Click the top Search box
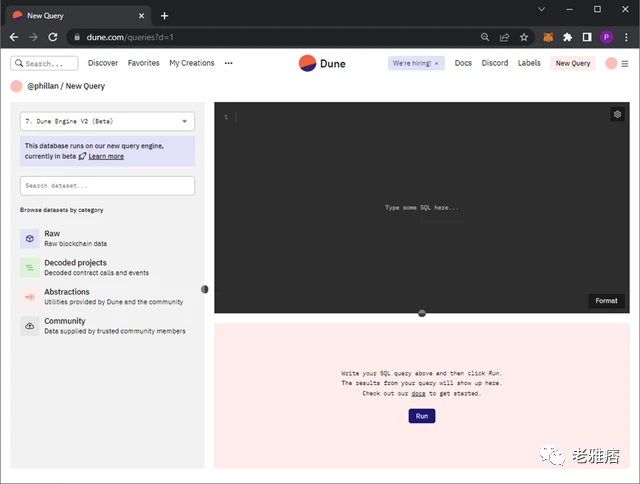 pos(44,63)
